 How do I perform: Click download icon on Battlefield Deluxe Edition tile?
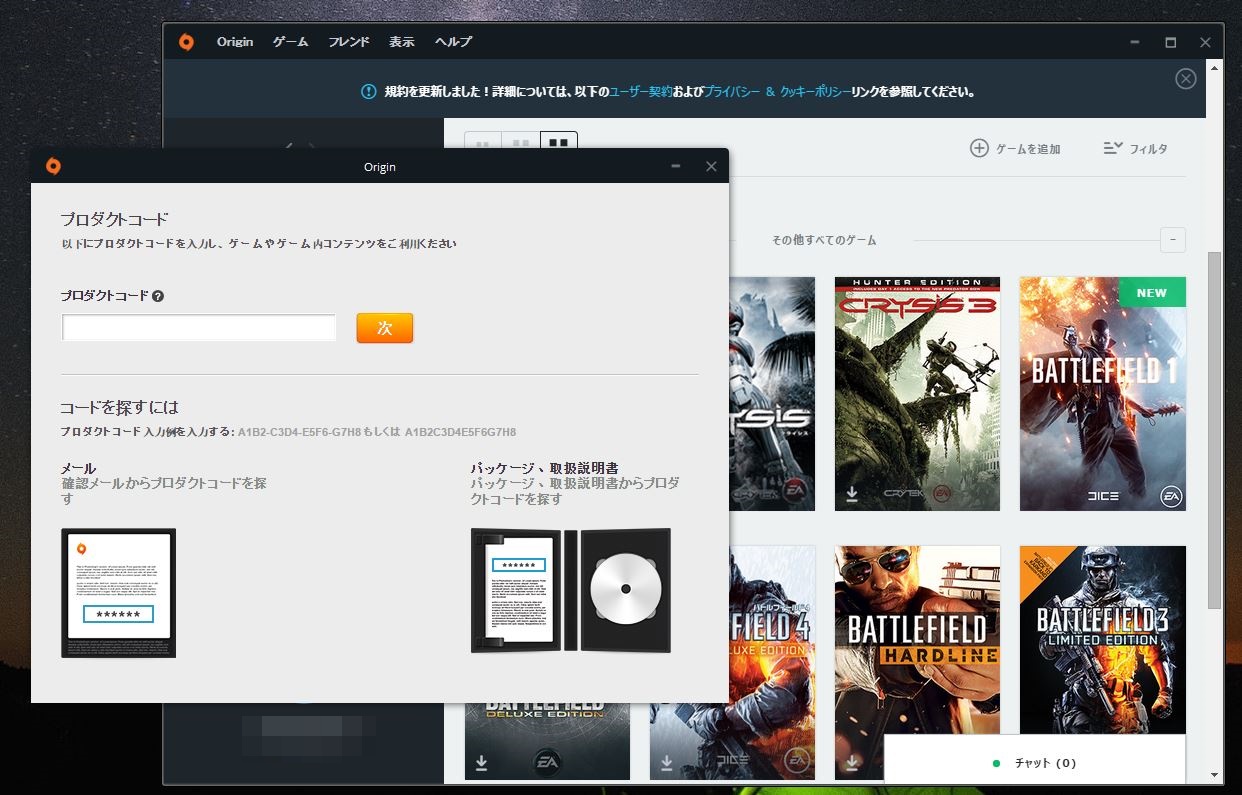coord(482,763)
